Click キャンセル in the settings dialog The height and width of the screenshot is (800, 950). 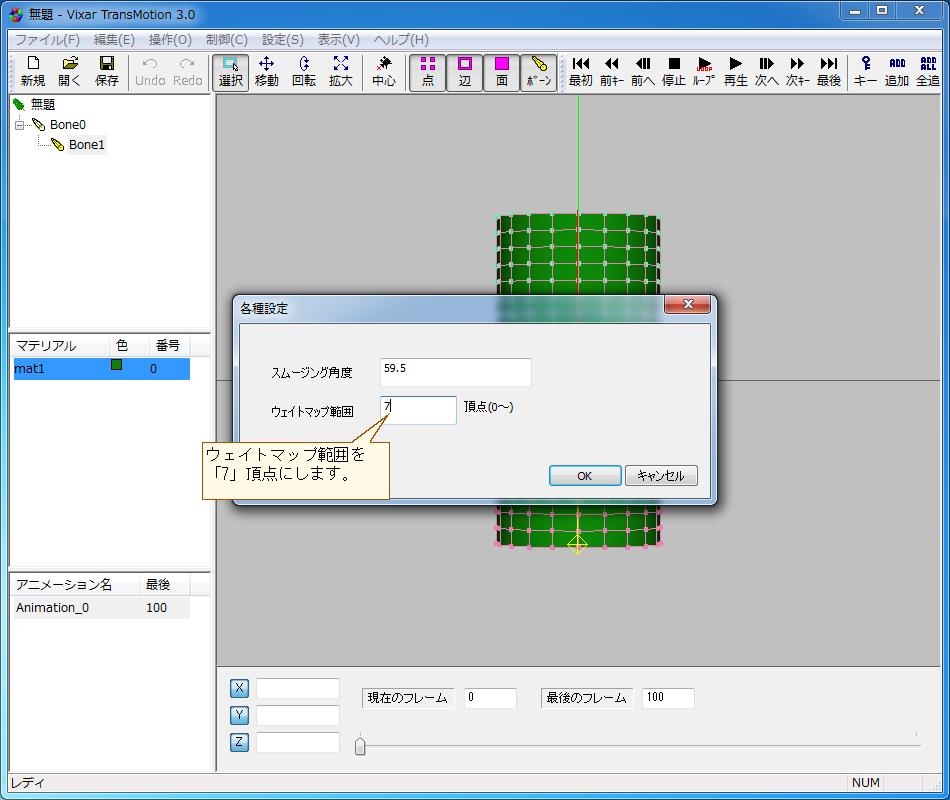(x=661, y=476)
